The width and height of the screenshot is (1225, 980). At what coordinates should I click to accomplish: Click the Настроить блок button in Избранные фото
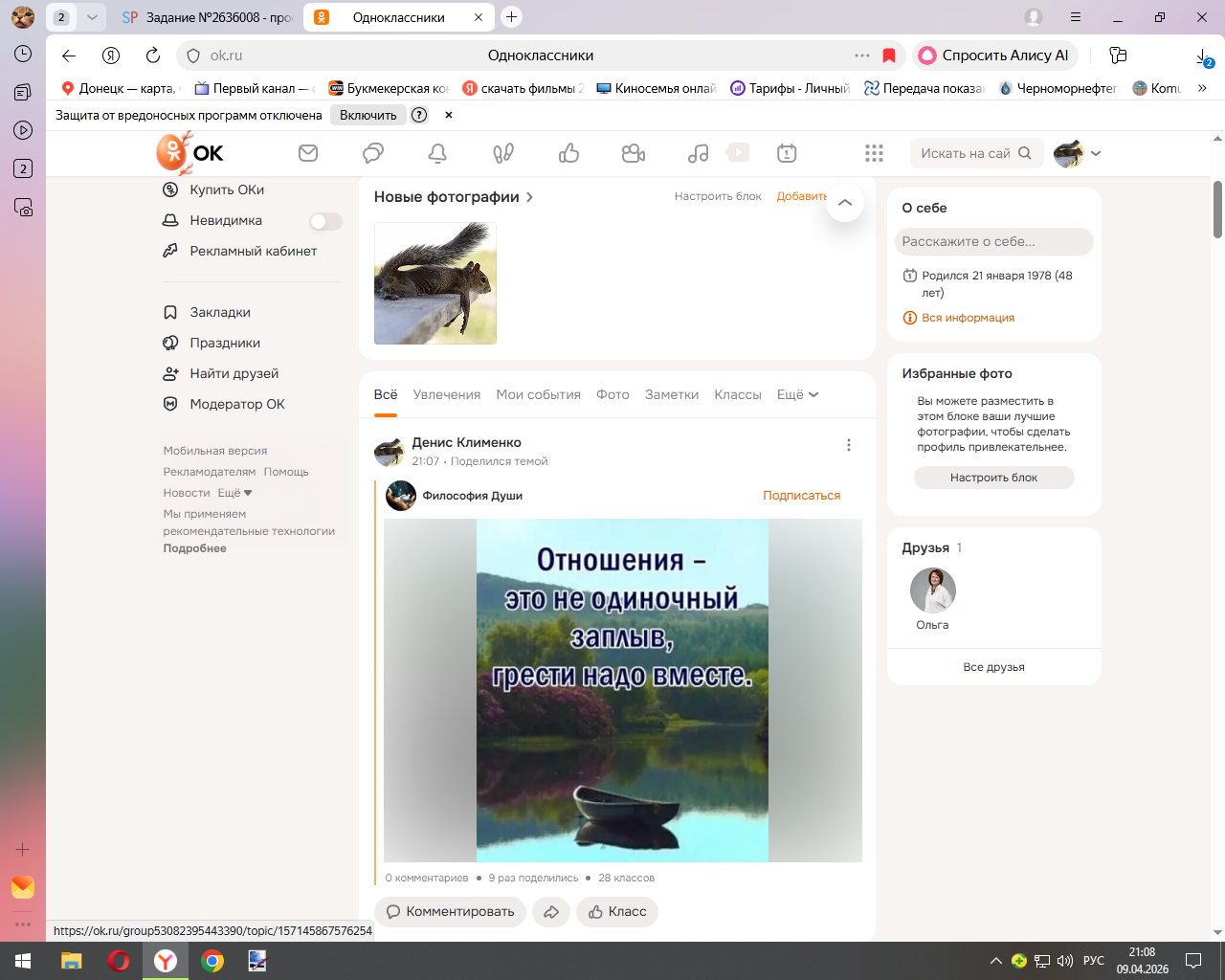pyautogui.click(x=994, y=478)
